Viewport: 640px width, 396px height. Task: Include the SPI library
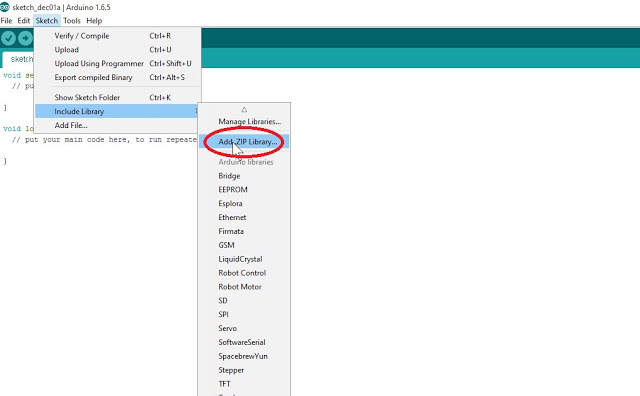coord(244,315)
